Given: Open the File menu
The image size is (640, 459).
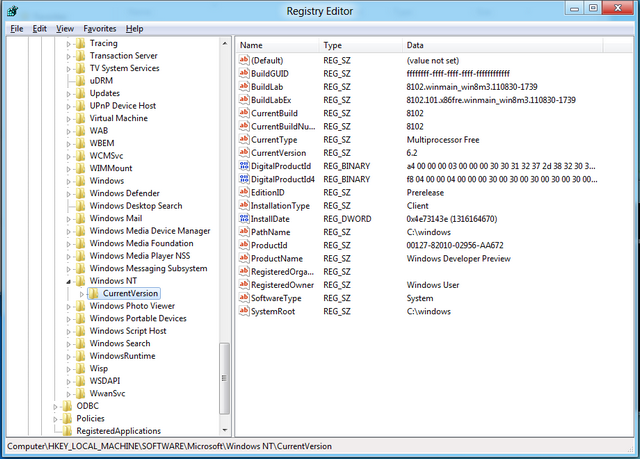Looking at the screenshot, I should point(17,29).
